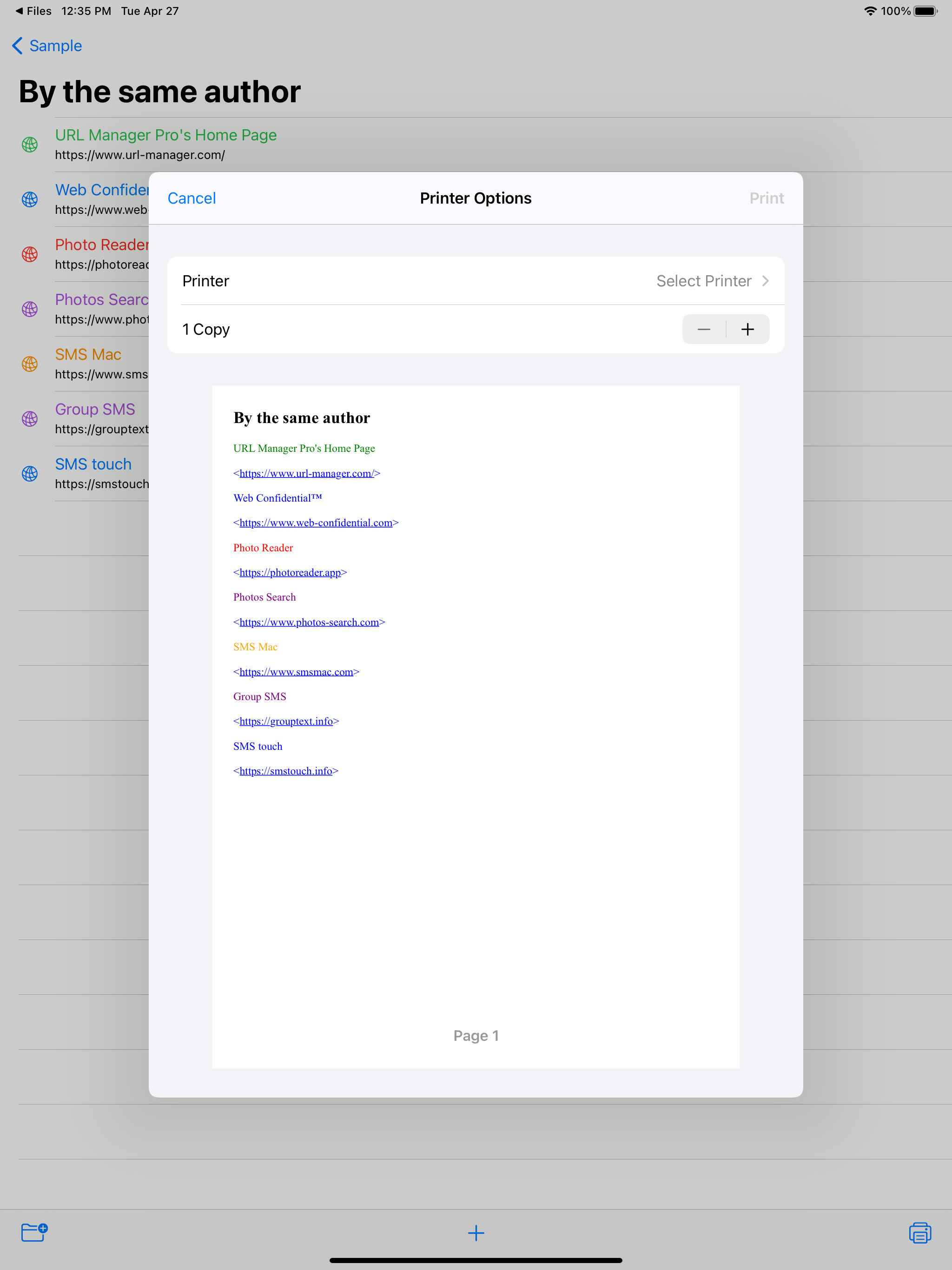
Task: Select the Web Confidential bookmark title
Action: pyautogui.click(x=102, y=190)
